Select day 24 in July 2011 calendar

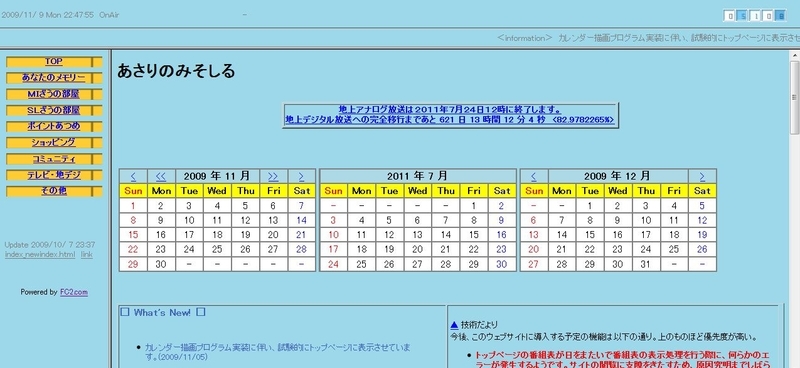pyautogui.click(x=333, y=264)
